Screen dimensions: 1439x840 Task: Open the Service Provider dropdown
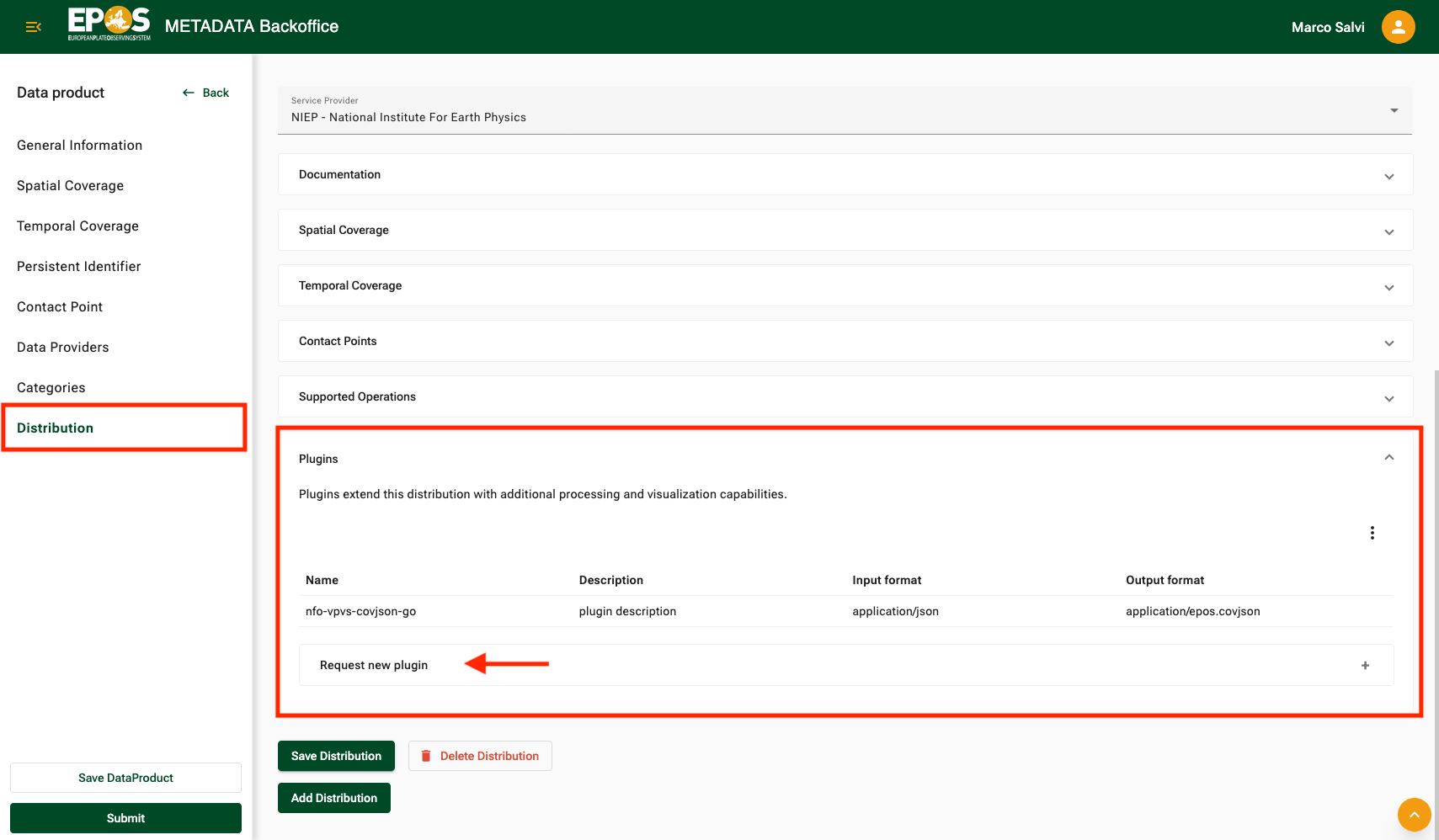(1394, 110)
